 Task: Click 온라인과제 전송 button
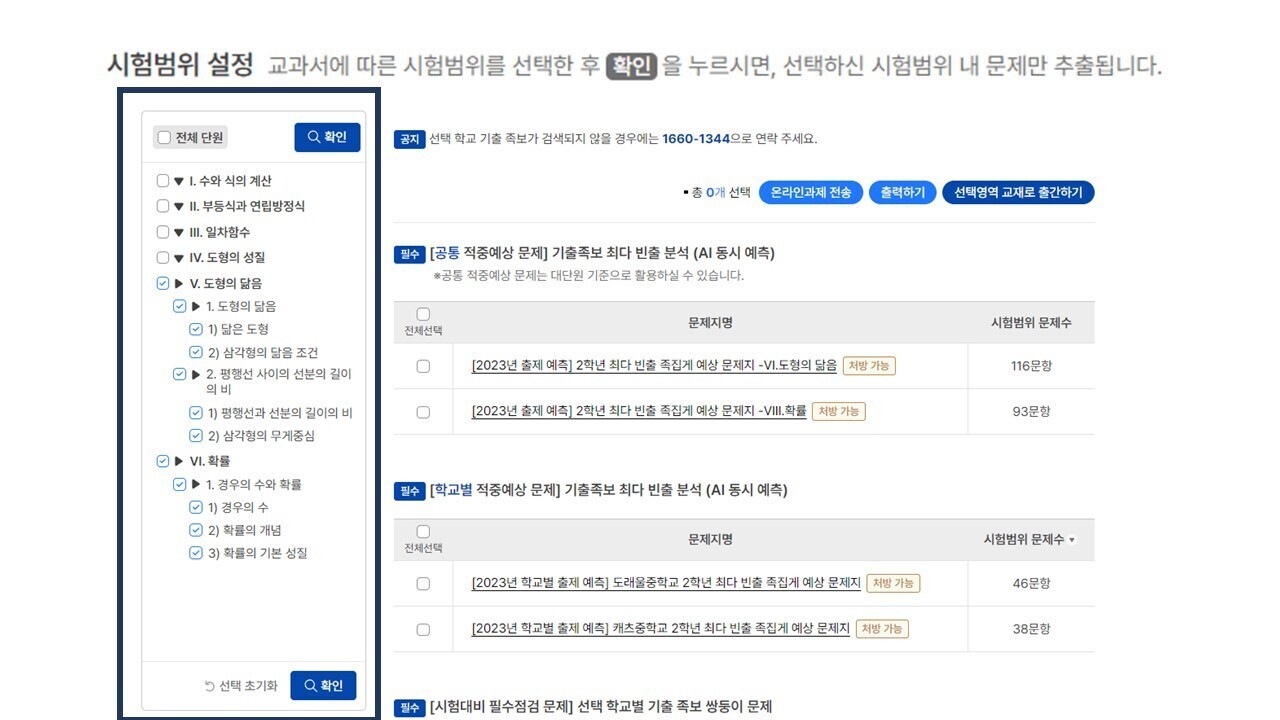click(811, 192)
